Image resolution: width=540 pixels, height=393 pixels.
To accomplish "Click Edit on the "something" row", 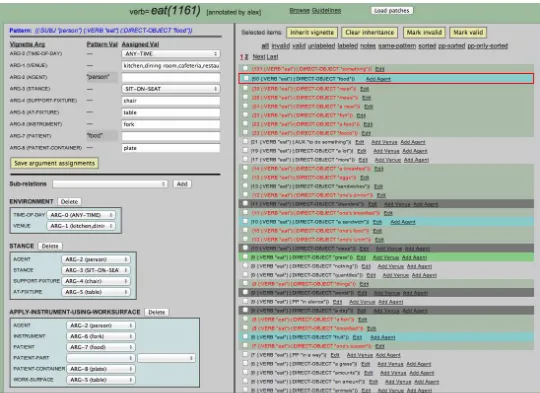I will click(380, 69).
